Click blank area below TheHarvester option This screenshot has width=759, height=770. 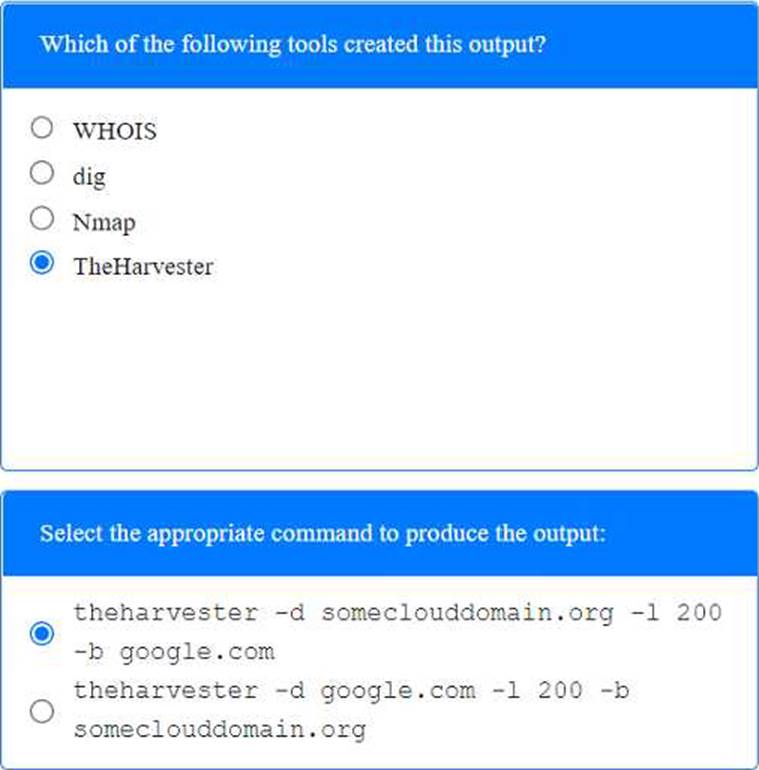tap(379, 373)
